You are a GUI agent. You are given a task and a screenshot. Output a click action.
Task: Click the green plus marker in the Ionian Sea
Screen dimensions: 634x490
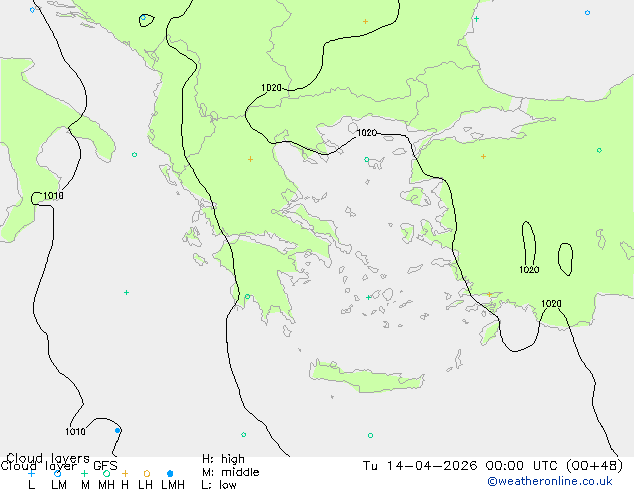(126, 292)
